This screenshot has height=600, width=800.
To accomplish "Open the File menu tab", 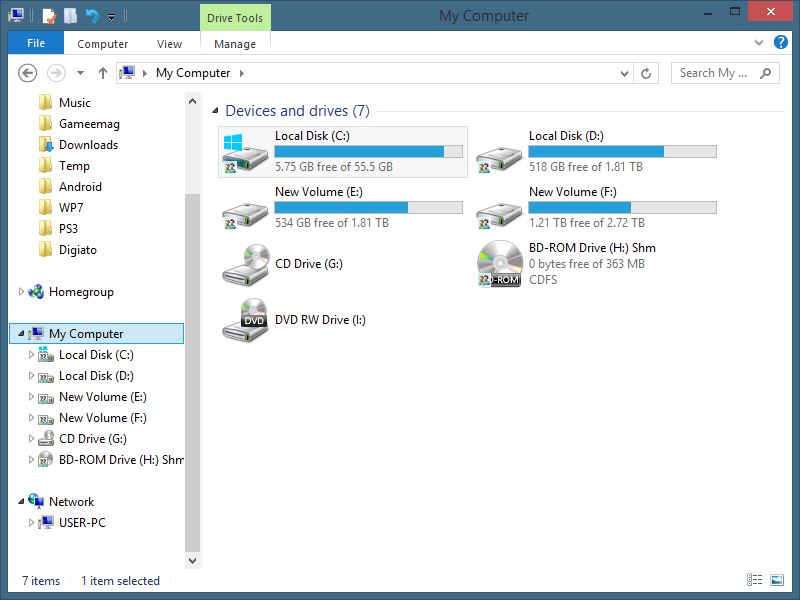I will (36, 43).
